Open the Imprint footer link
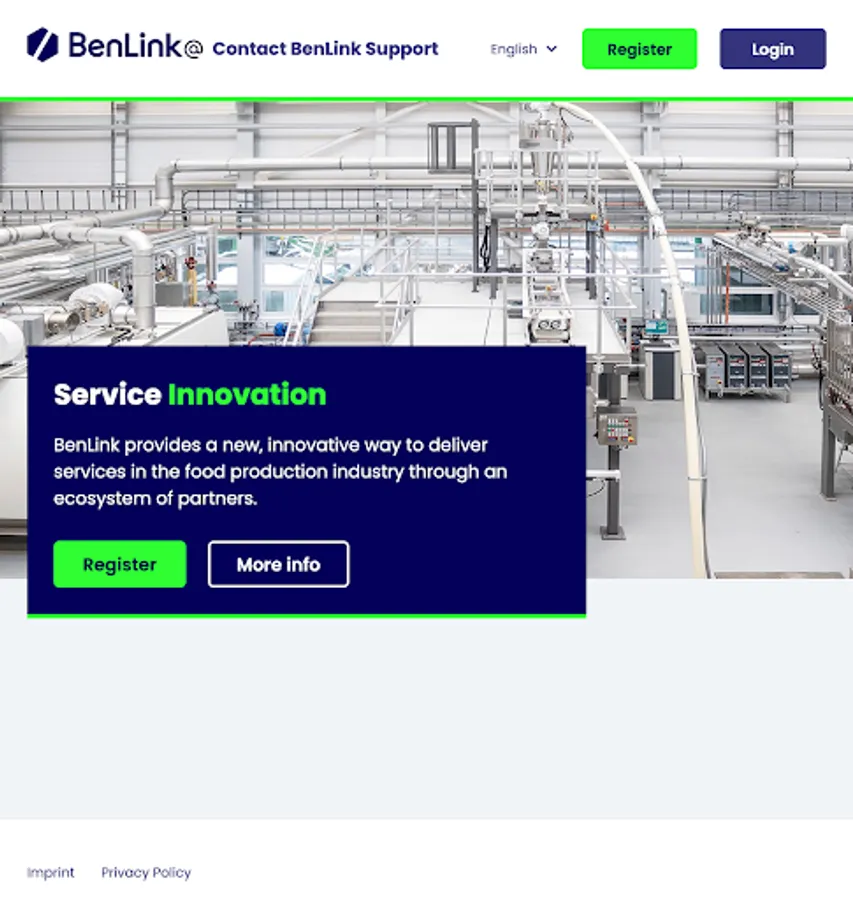Viewport: 853px width, 900px height. [51, 872]
